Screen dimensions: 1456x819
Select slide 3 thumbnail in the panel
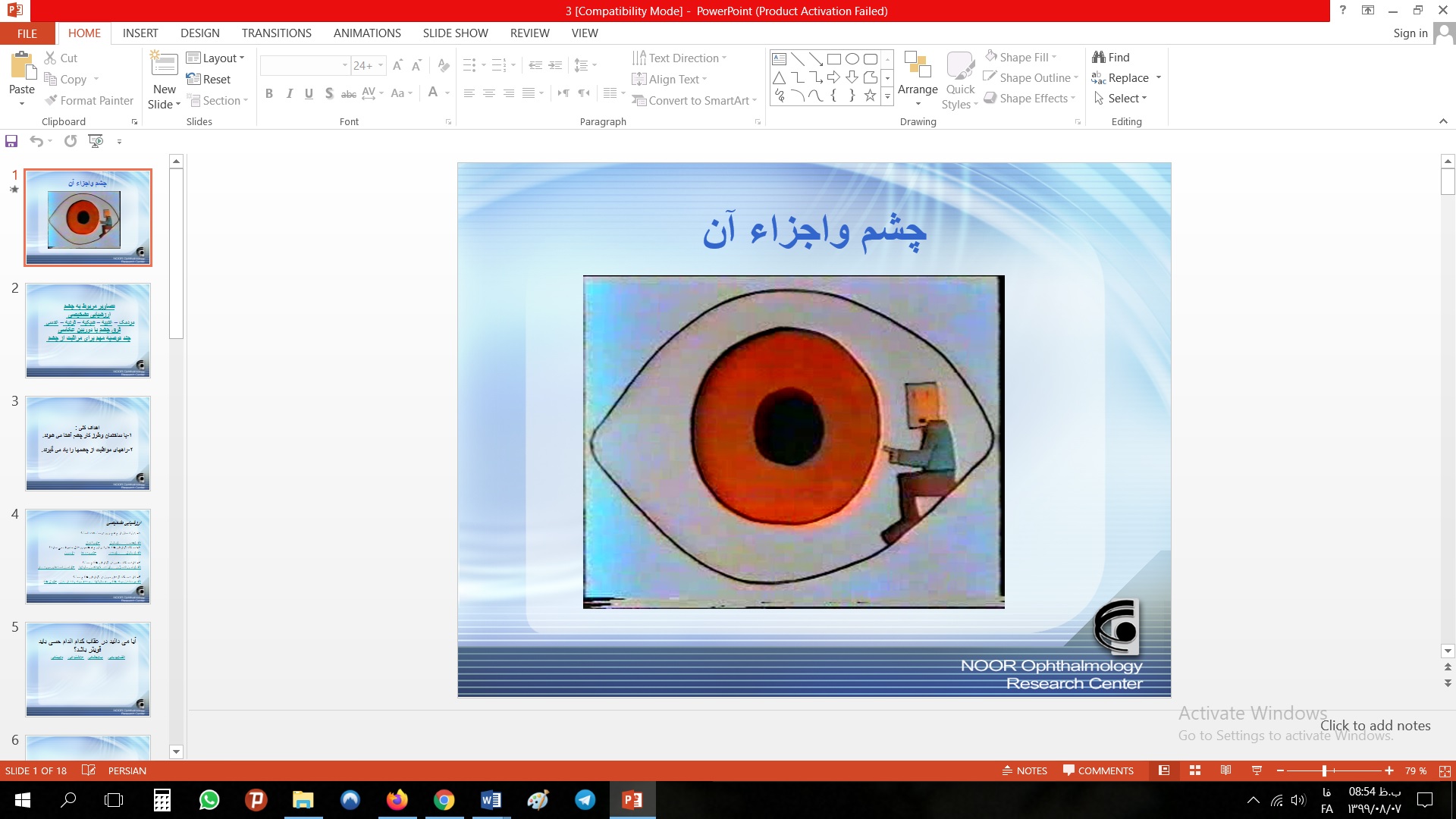tap(88, 443)
